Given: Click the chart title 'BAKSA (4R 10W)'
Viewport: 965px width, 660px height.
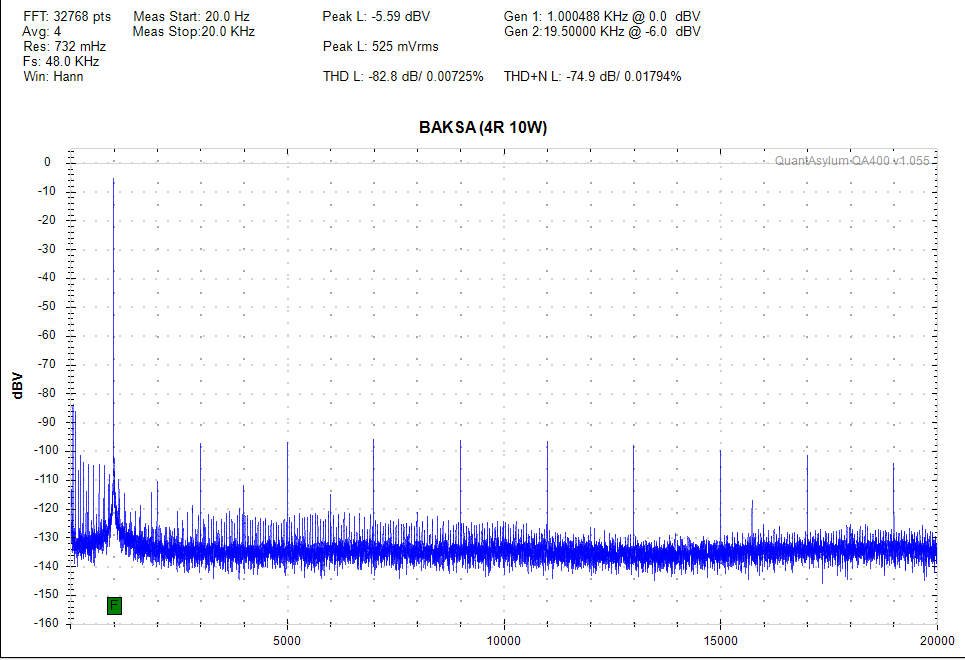Looking at the screenshot, I should 483,127.
